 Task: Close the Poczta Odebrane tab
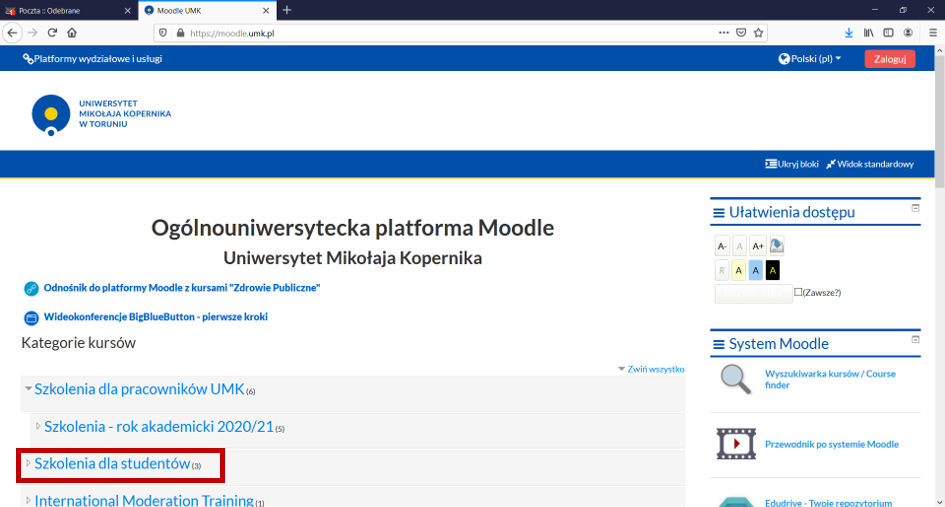[127, 10]
